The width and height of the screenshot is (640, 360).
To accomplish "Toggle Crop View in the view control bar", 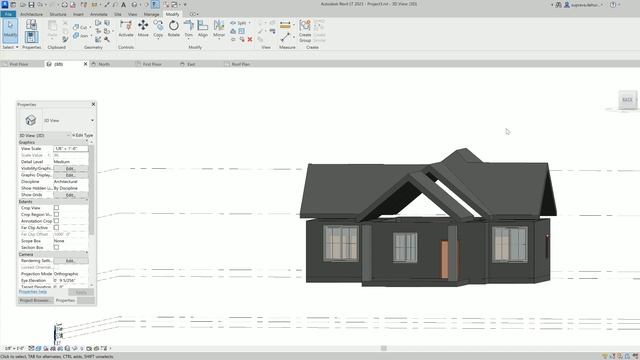I will tap(60, 348).
